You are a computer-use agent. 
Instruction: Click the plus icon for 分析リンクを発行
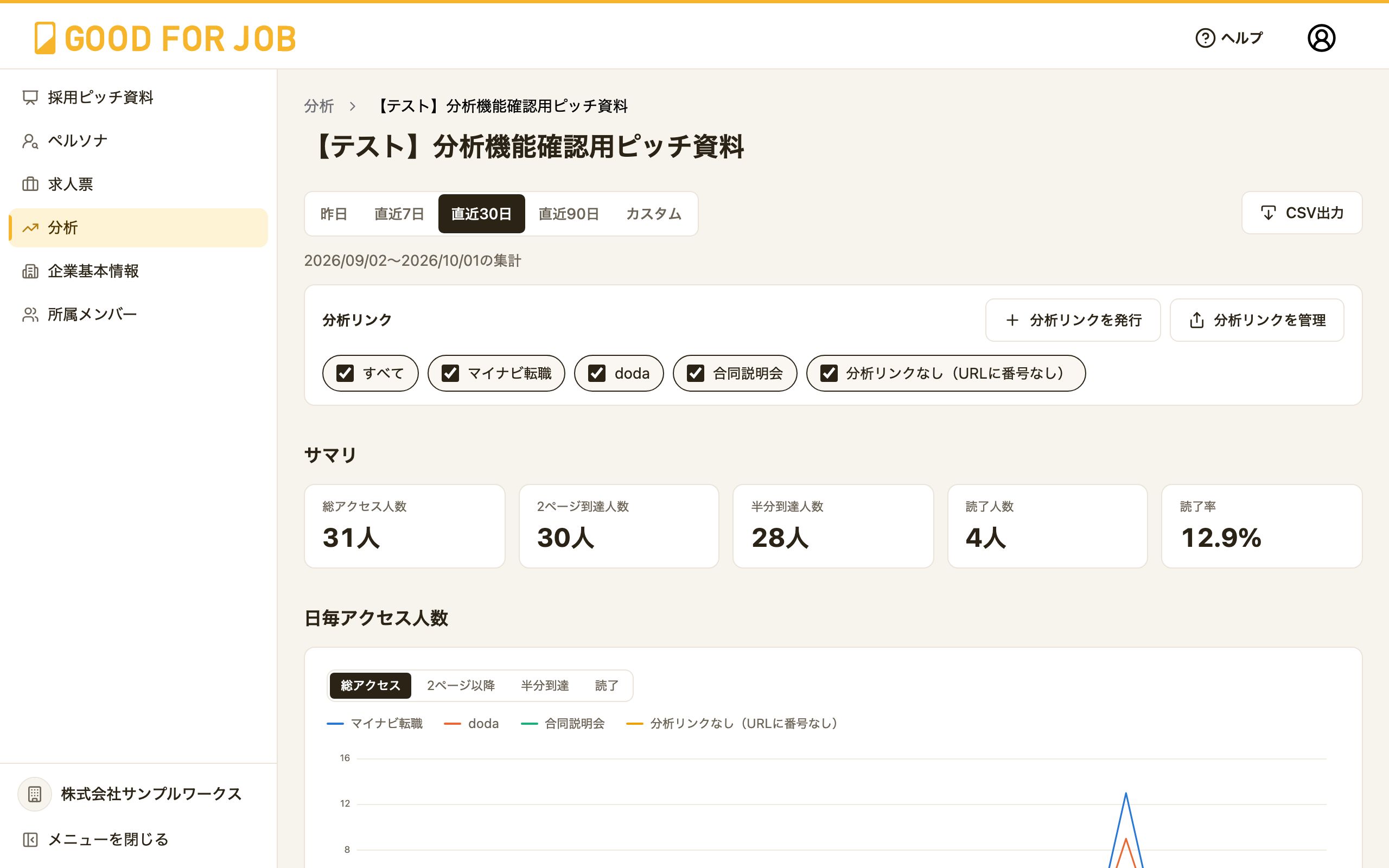coord(1012,320)
